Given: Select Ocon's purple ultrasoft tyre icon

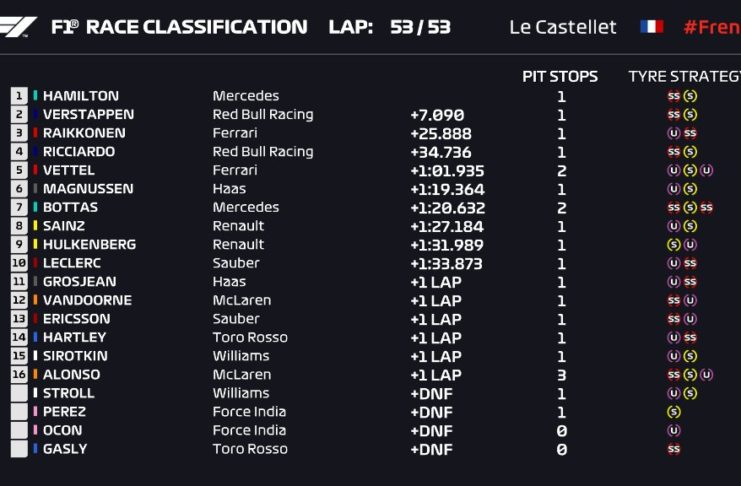Looking at the screenshot, I should (674, 431).
